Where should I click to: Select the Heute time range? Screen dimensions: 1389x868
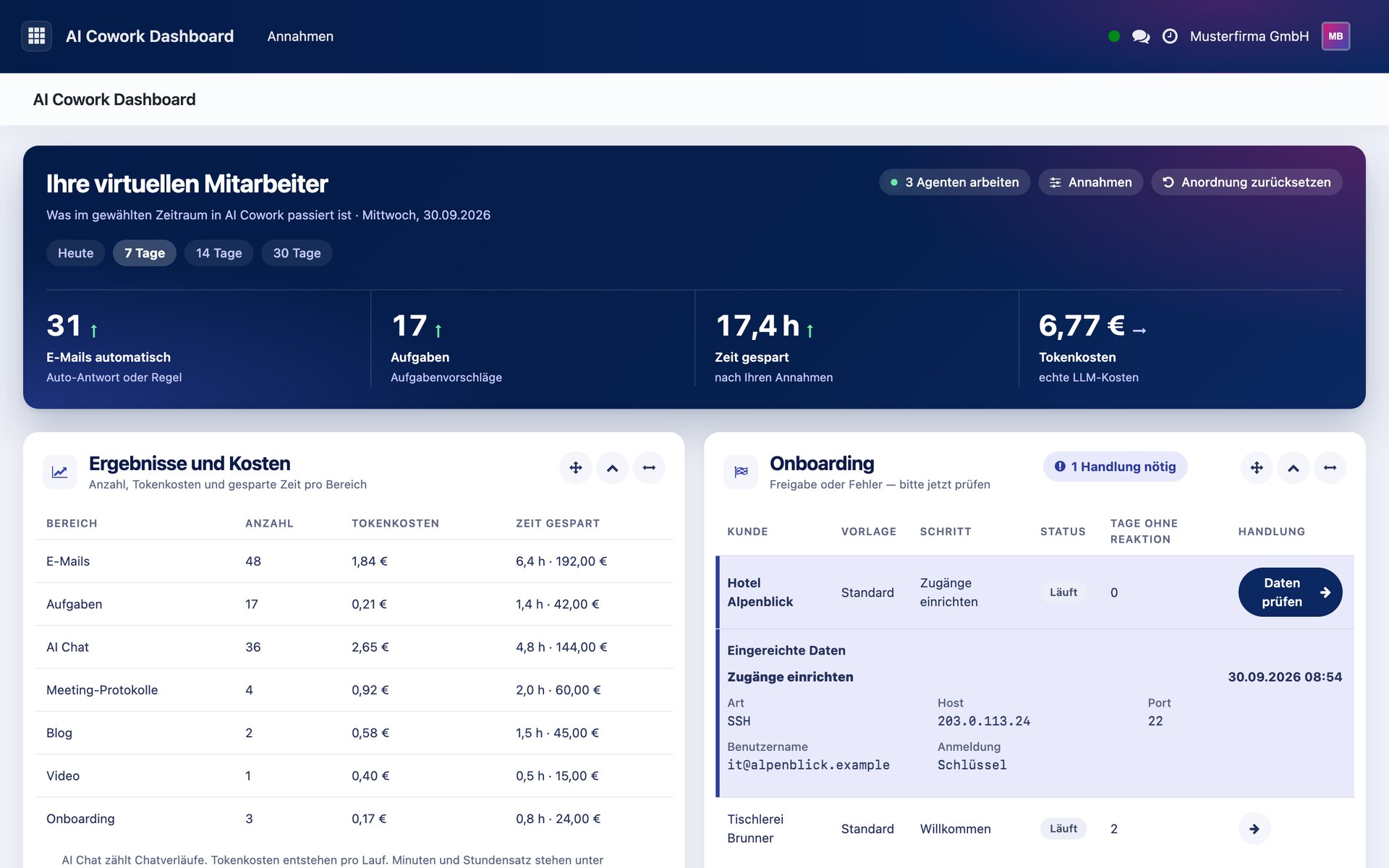76,253
